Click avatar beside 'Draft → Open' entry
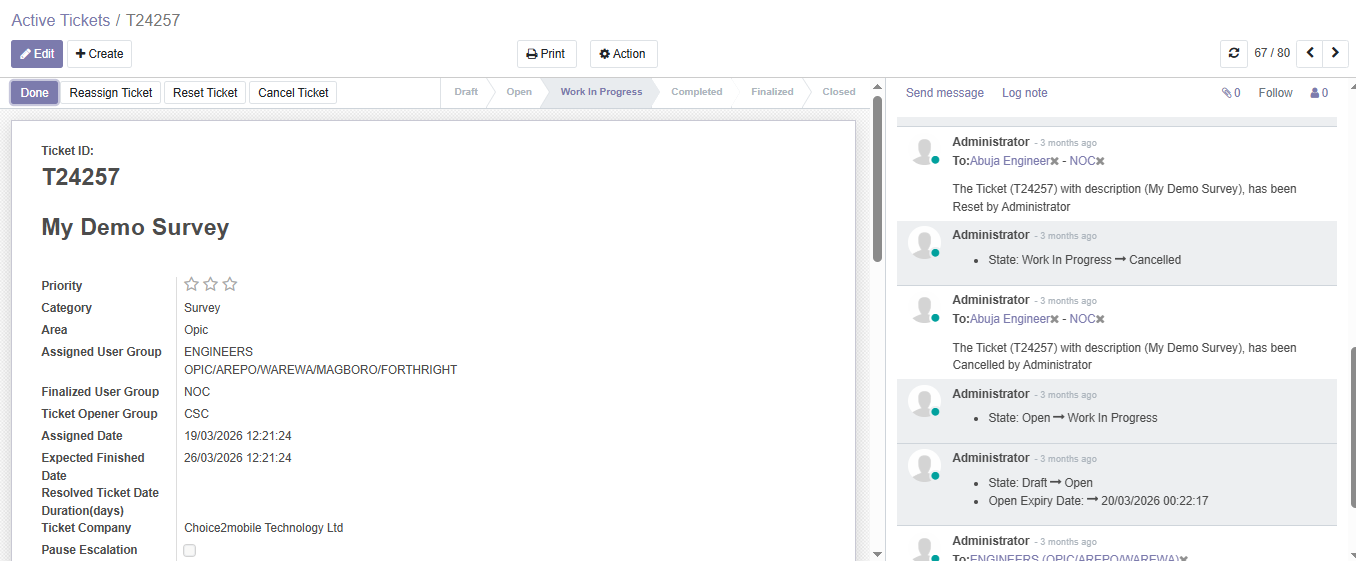1356x561 pixels. tap(924, 466)
